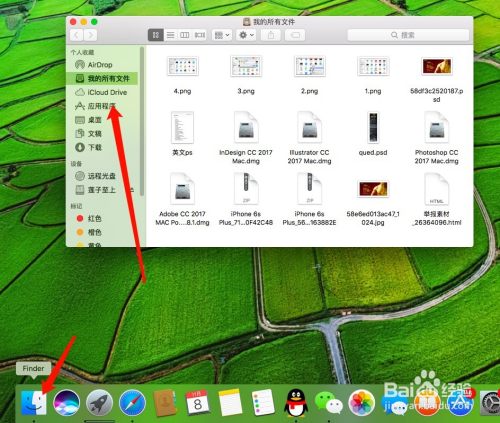Open Safari from the Dock
The width and height of the screenshot is (500, 423).
pos(132,403)
